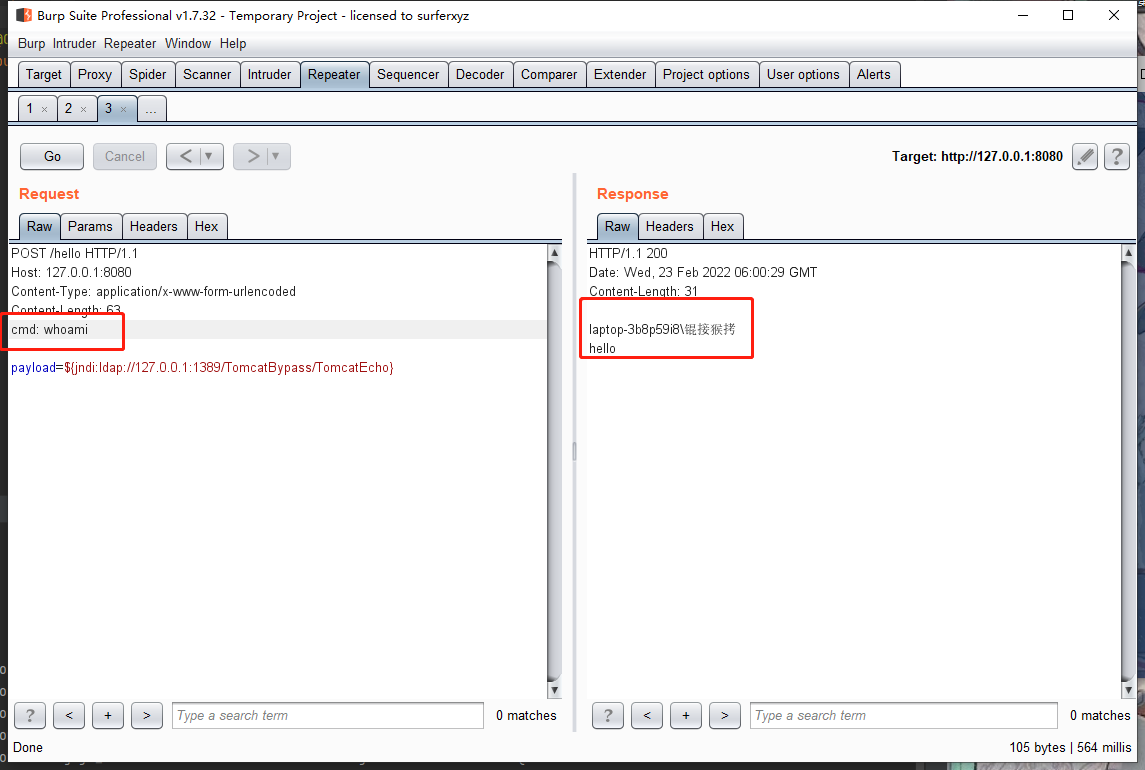Select Repeater sub-tab 1

click(x=30, y=109)
